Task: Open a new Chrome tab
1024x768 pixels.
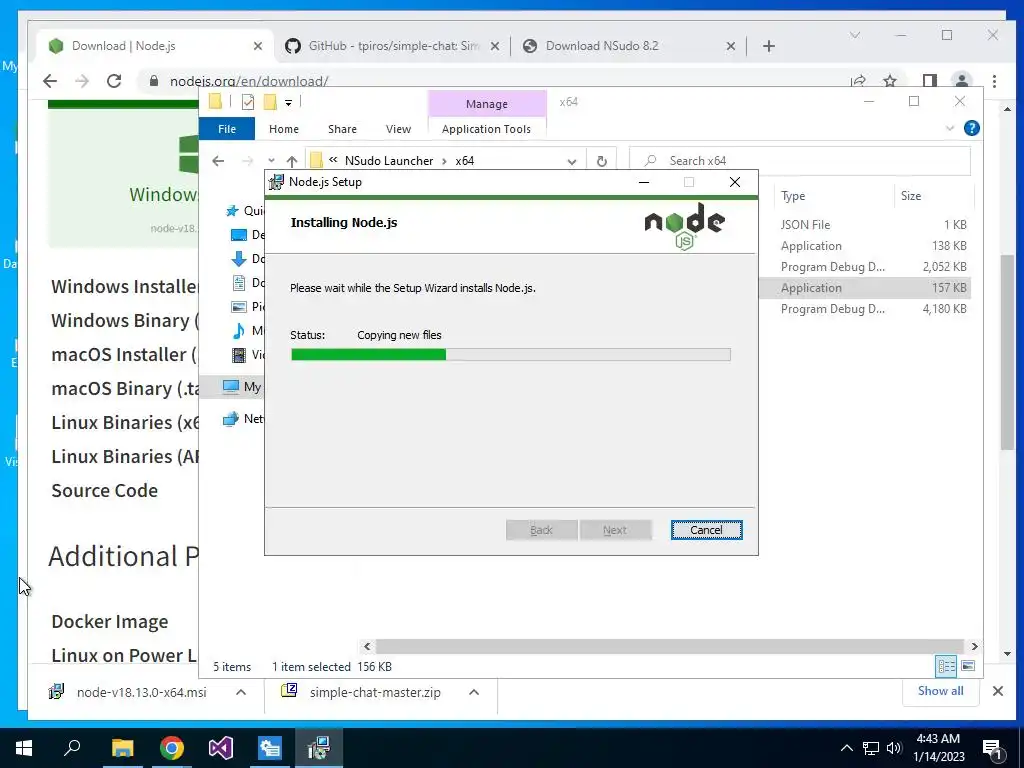Action: (x=769, y=46)
